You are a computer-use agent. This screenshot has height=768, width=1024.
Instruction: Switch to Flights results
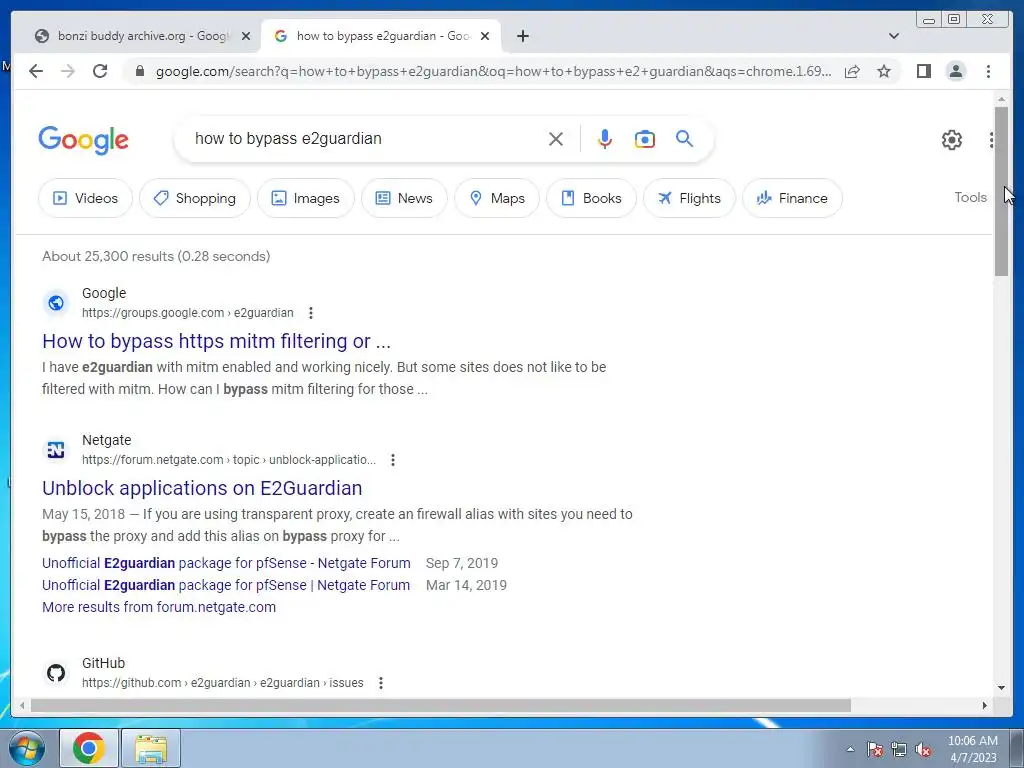tap(689, 198)
